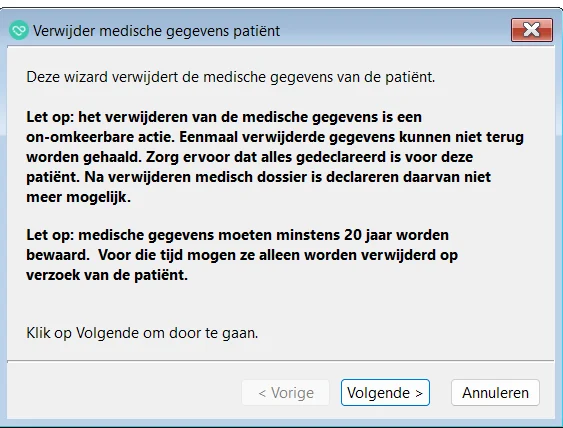Click the line verzoek van de patiënt.
The height and width of the screenshot is (428, 563).
pos(107,275)
